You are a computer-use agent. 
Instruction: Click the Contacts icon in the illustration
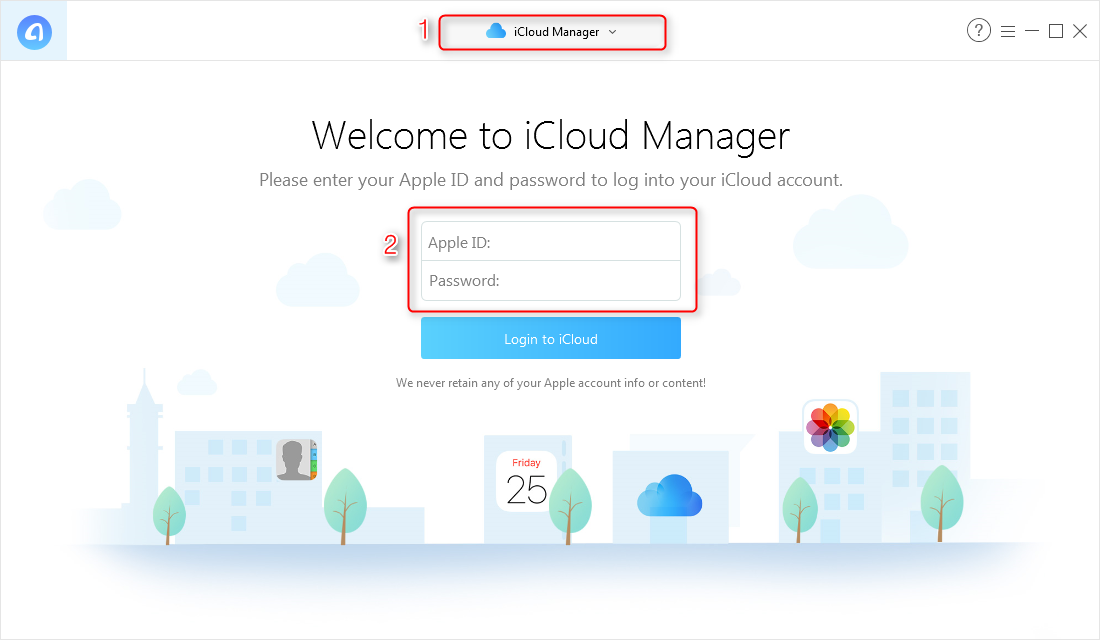pyautogui.click(x=296, y=460)
